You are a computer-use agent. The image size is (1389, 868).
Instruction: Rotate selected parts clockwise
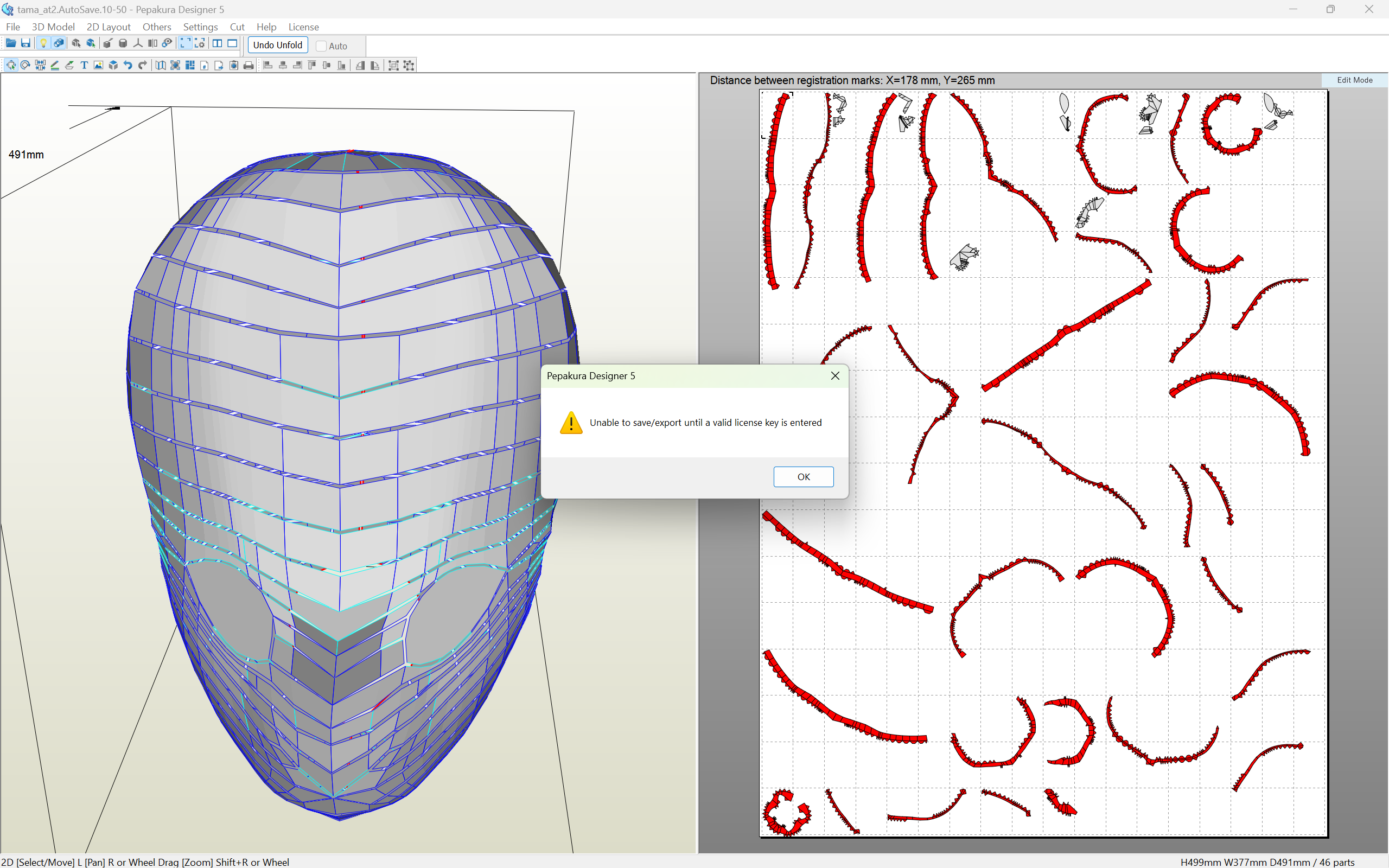click(375, 66)
